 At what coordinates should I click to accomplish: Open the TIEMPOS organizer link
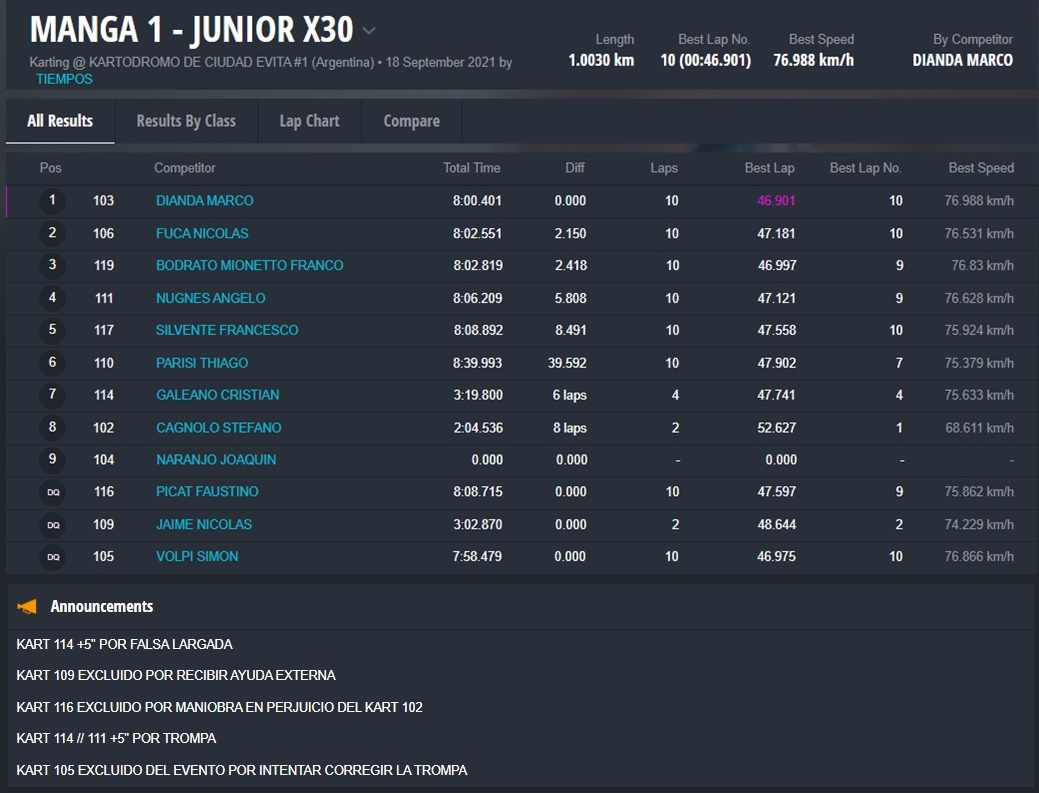64,79
